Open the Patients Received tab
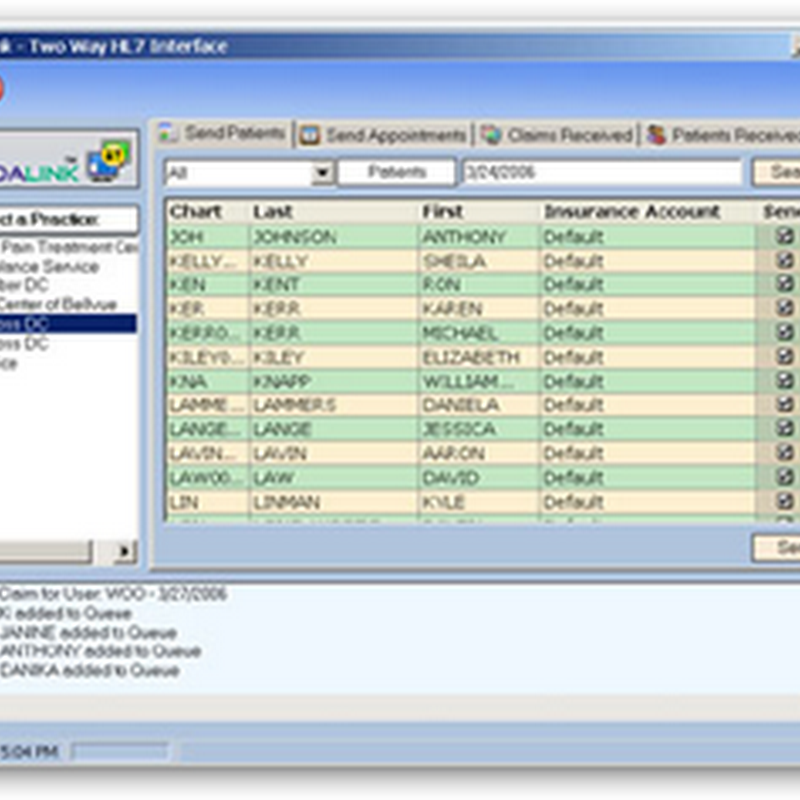The width and height of the screenshot is (800, 800). 721,135
